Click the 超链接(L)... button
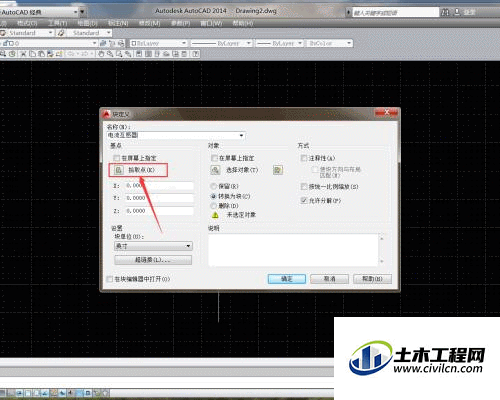This screenshot has height=400, width=500. point(153,260)
